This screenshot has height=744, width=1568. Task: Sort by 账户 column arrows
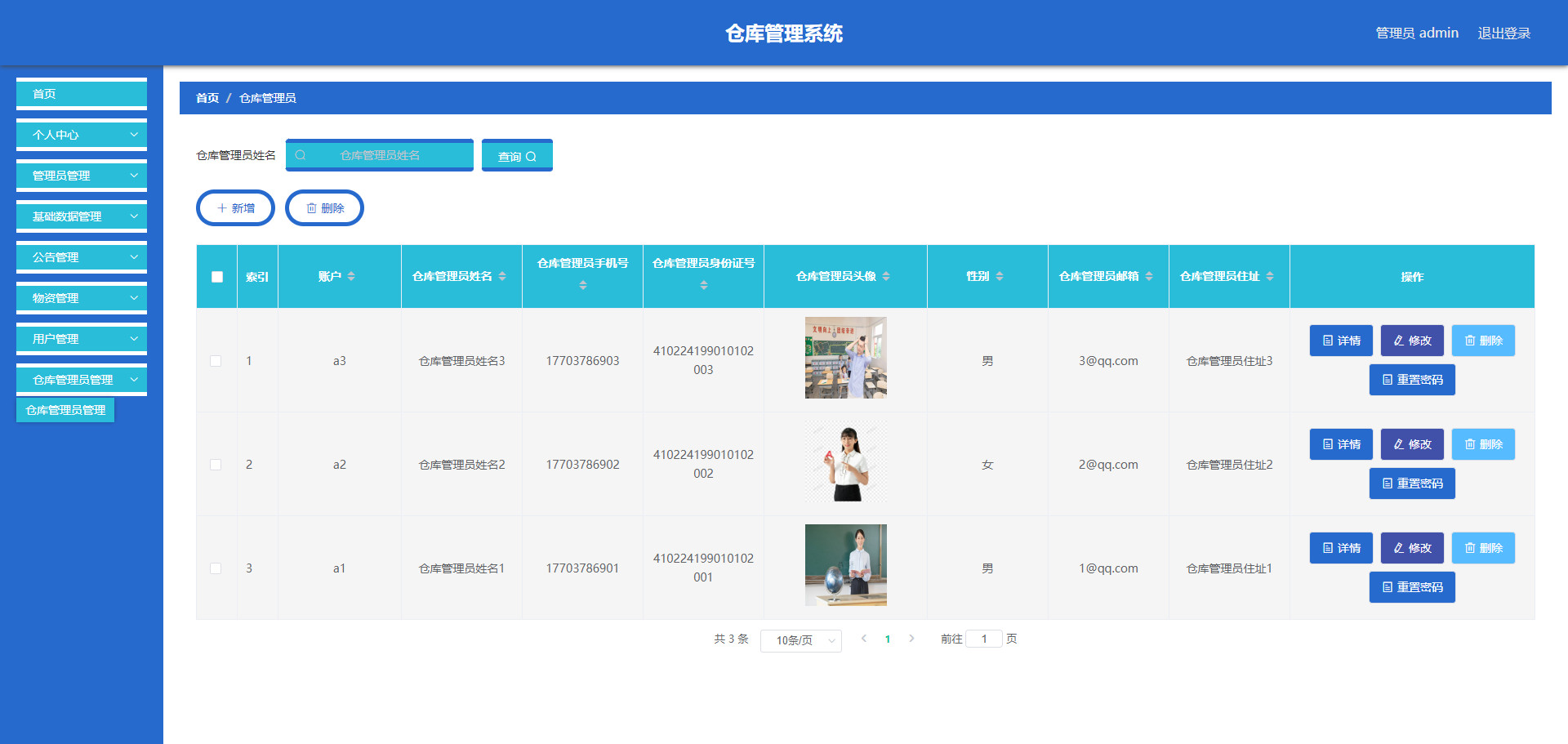[351, 276]
